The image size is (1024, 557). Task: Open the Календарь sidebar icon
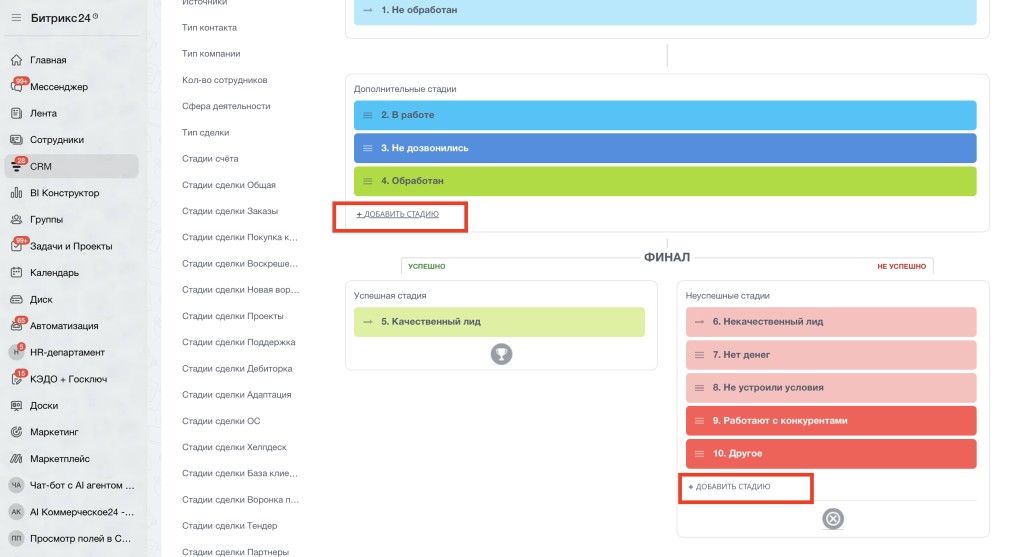coord(16,272)
